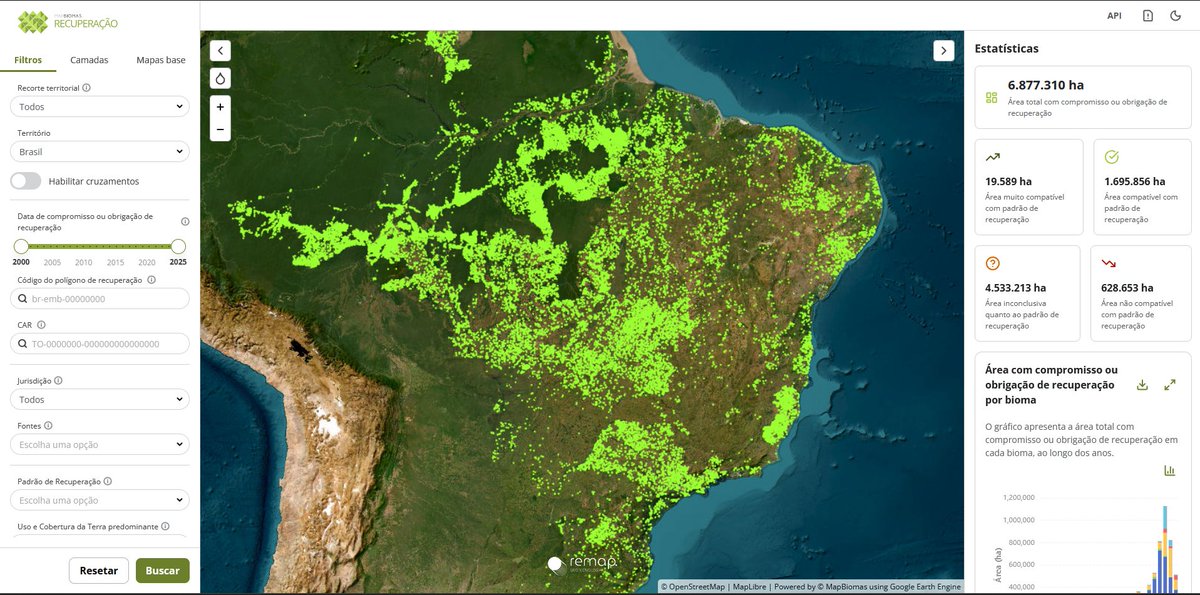The height and width of the screenshot is (595, 1200).
Task: Click the 1.695.856 ha value
Action: click(1135, 182)
